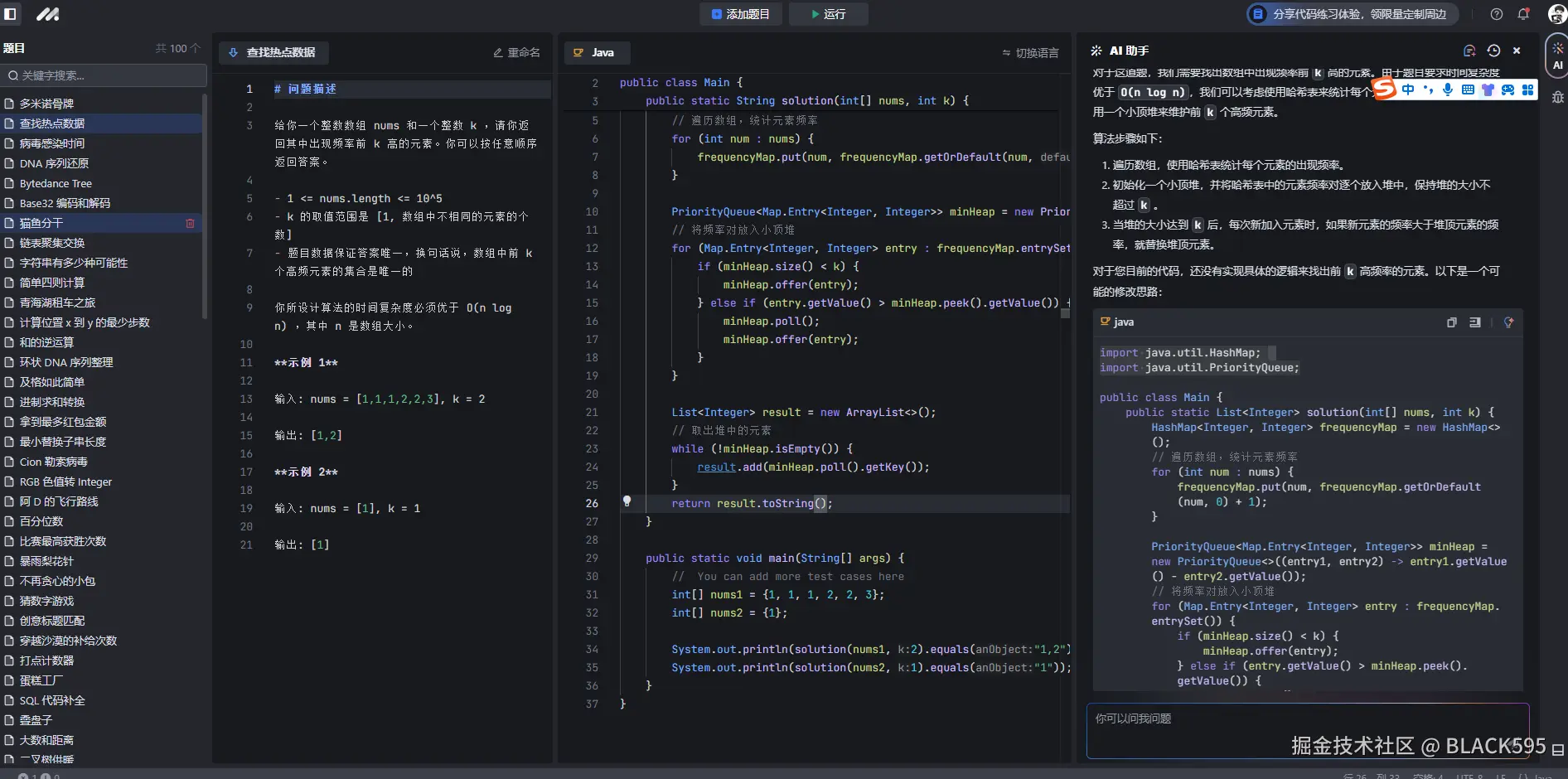Click the 运行 run button
The image size is (1568, 779).
pyautogui.click(x=828, y=14)
